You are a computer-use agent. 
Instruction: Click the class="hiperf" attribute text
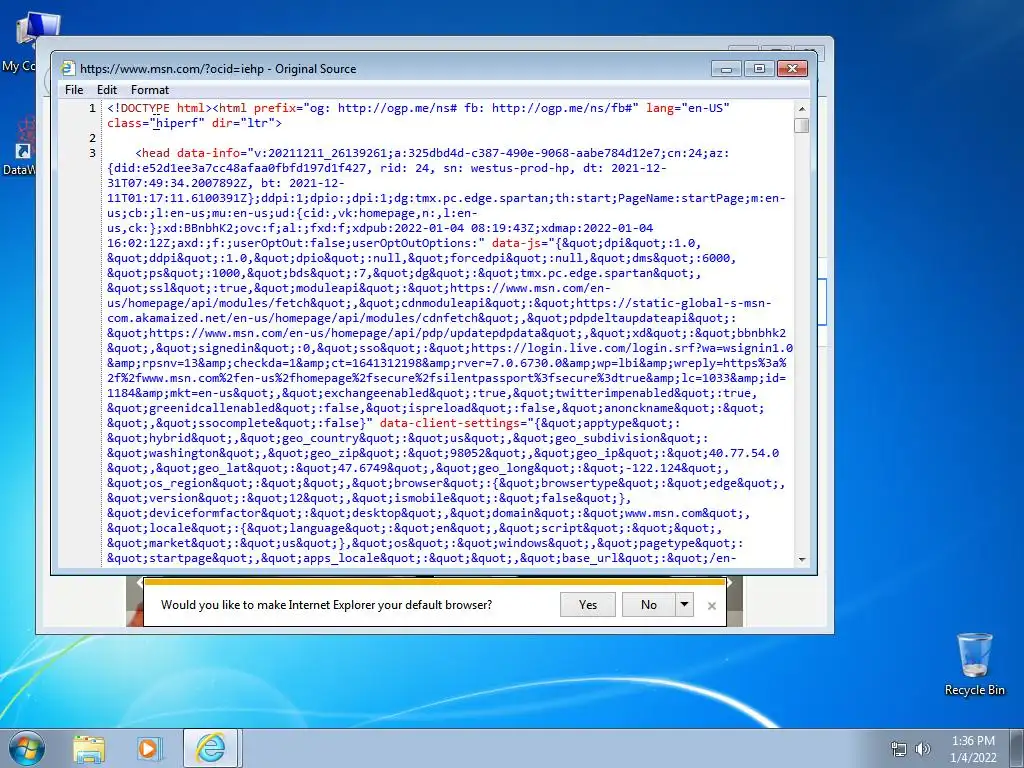tap(156, 123)
